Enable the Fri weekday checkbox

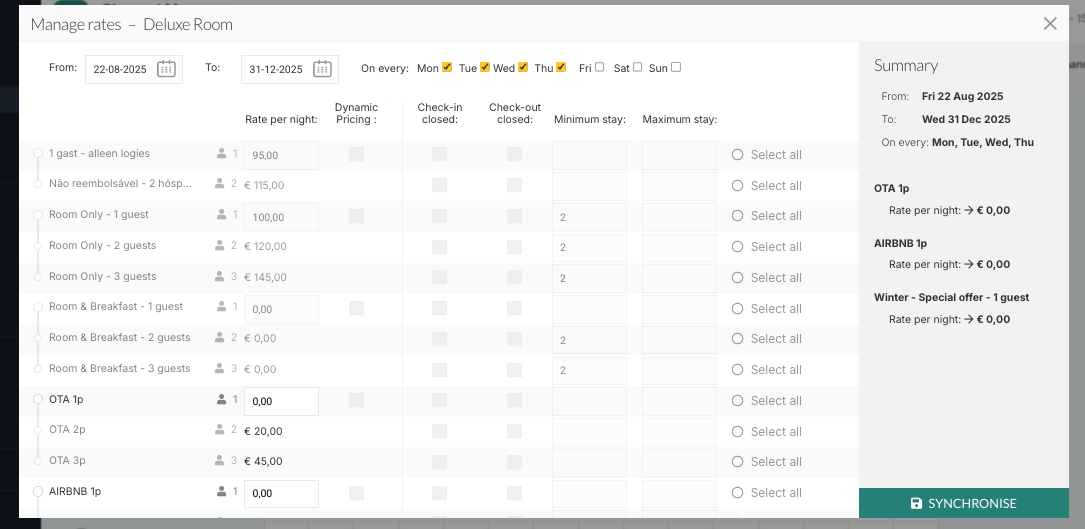point(599,67)
